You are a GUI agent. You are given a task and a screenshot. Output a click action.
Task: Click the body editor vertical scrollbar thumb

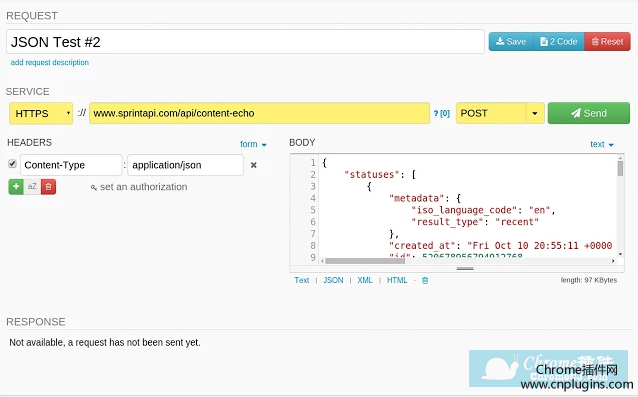pyautogui.click(x=620, y=168)
